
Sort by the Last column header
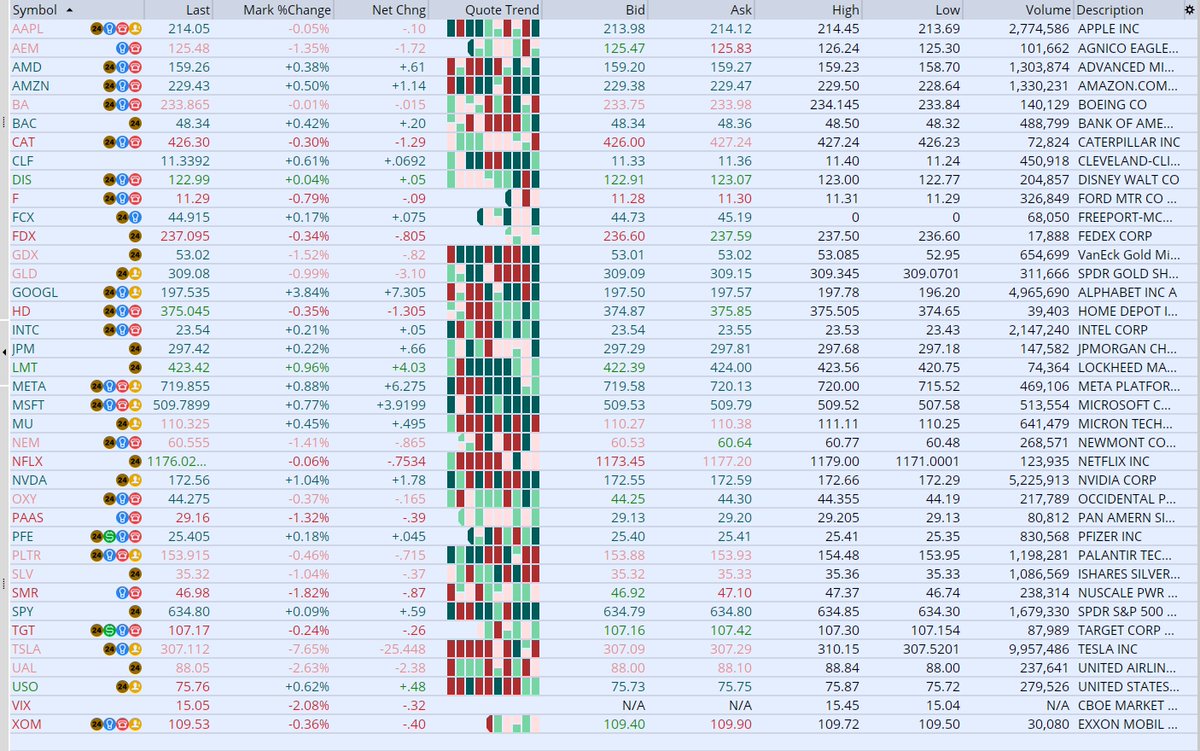(196, 10)
